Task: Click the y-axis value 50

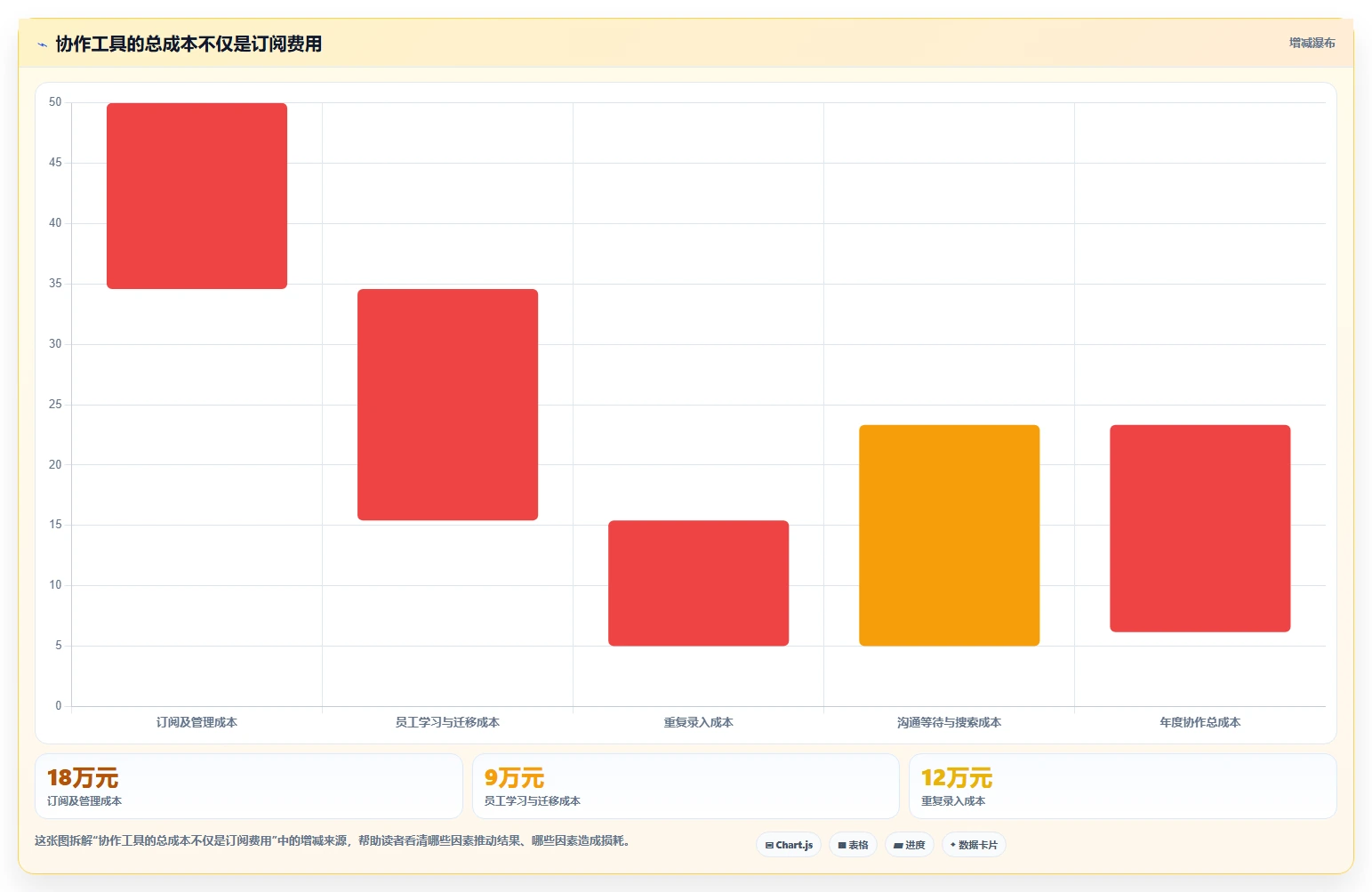Action: [55, 102]
